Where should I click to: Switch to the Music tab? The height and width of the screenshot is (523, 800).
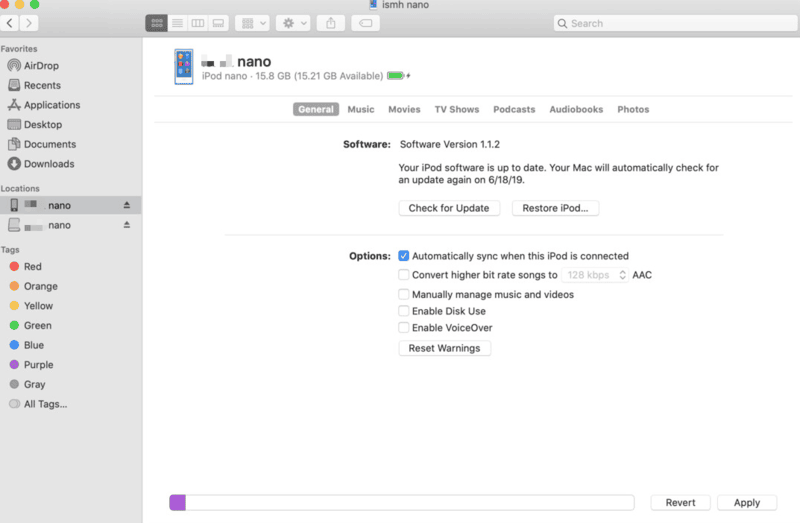[361, 109]
